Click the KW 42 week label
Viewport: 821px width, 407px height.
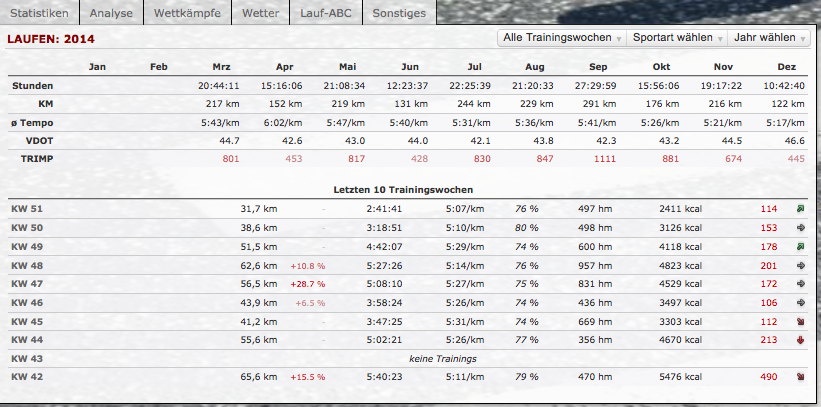27,377
